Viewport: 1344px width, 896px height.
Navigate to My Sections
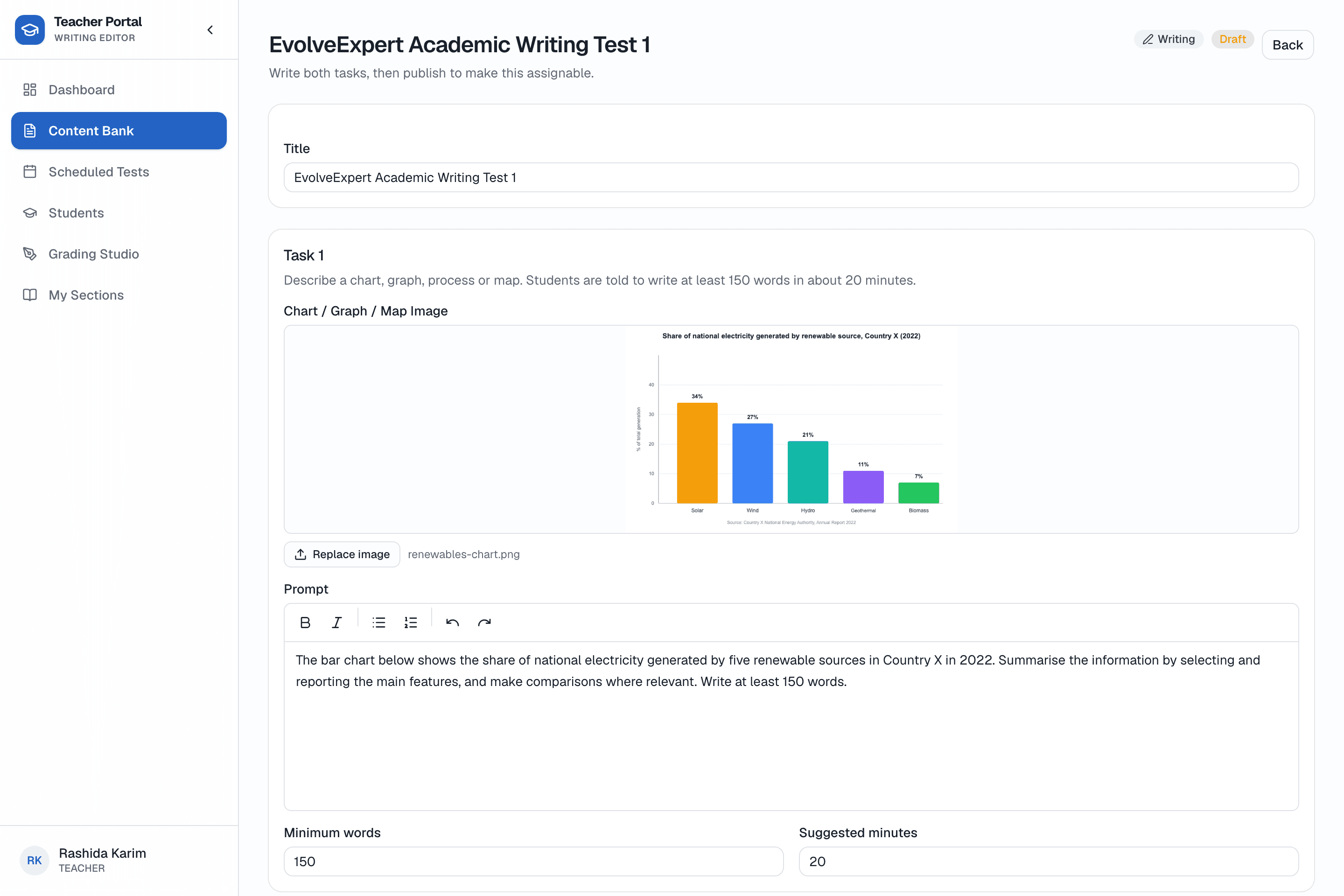(x=119, y=295)
